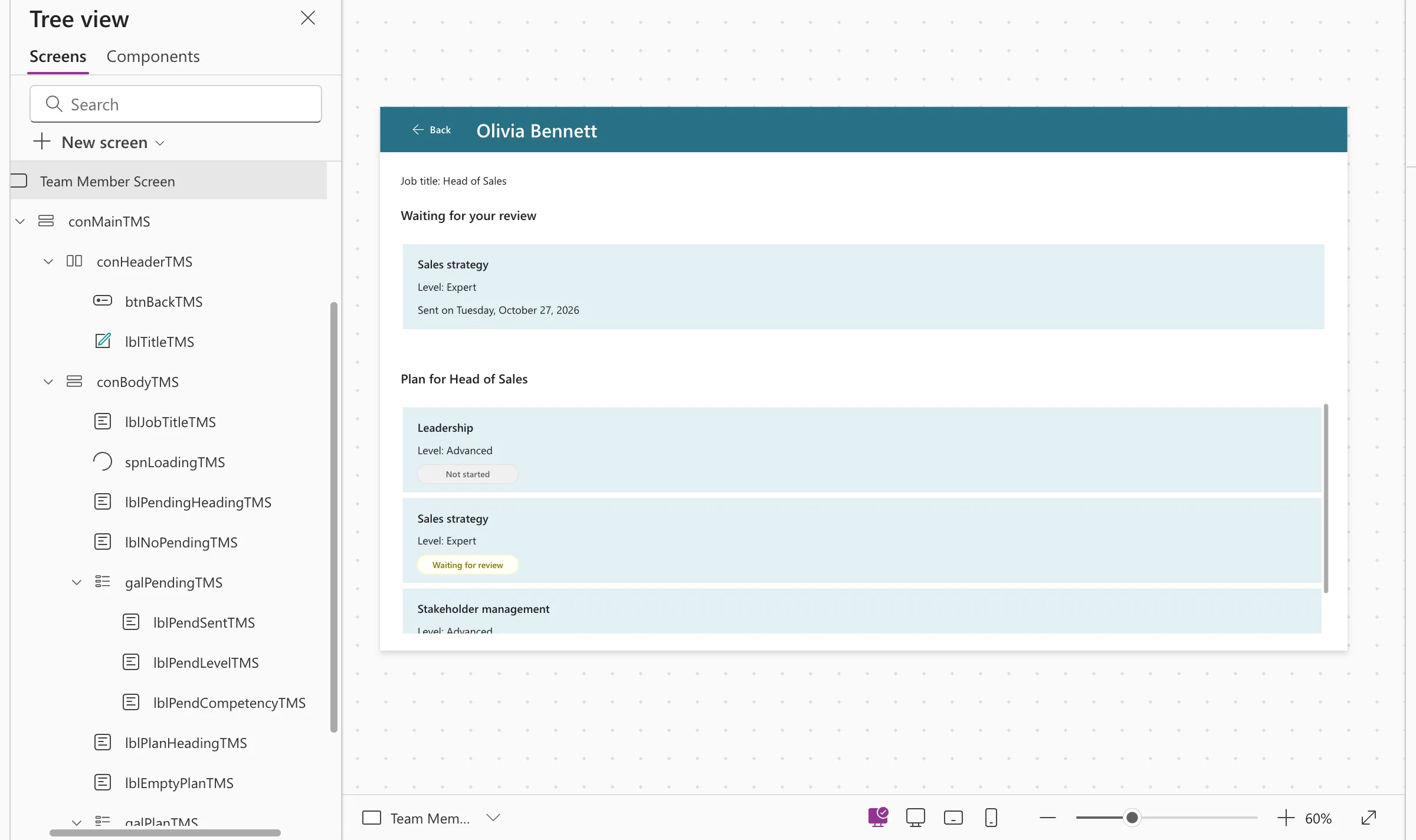Select the Olivia Bennett title label
Screen dimensions: 1416x840
pyautogui.click(x=536, y=130)
